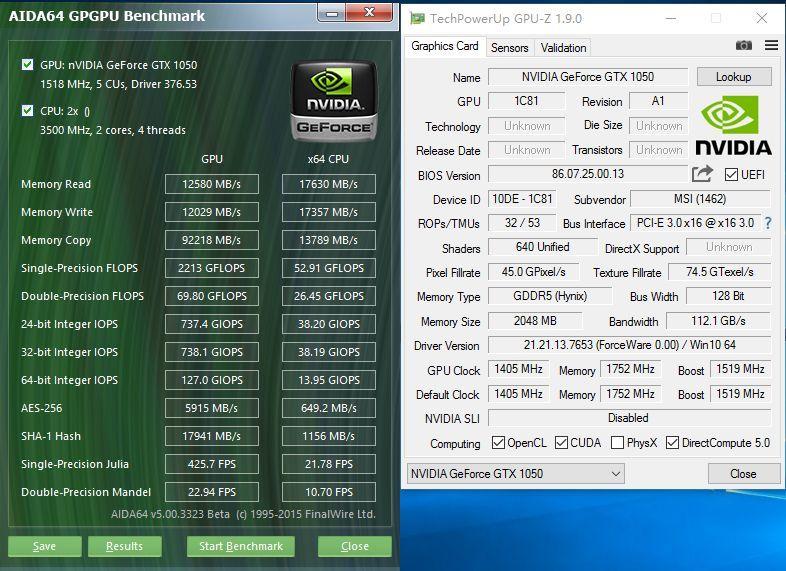The width and height of the screenshot is (786, 571).
Task: Toggle the UEFI checkbox
Action: point(731,174)
